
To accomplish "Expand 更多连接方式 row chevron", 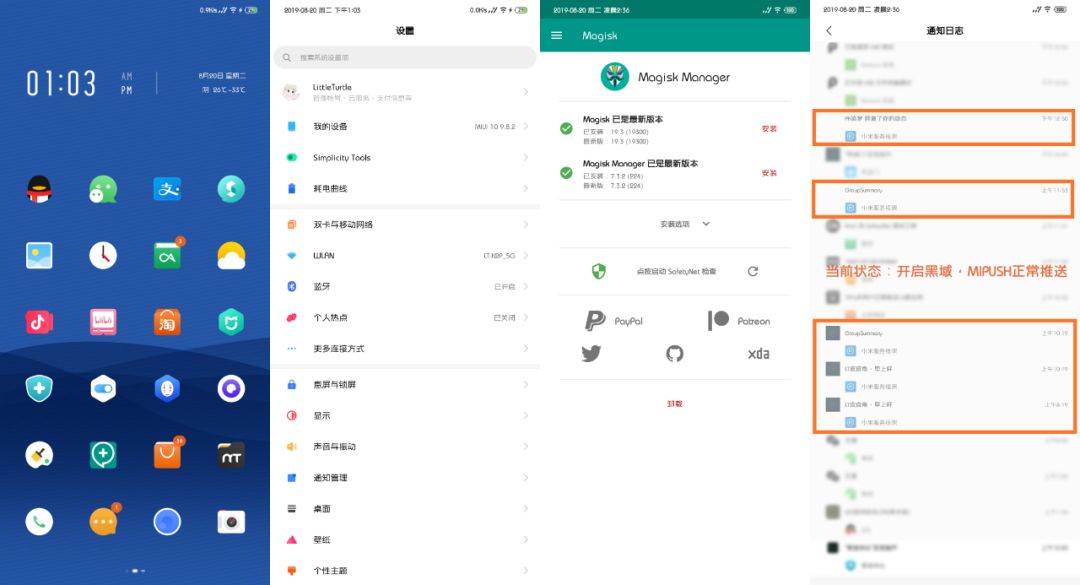I will [x=526, y=349].
